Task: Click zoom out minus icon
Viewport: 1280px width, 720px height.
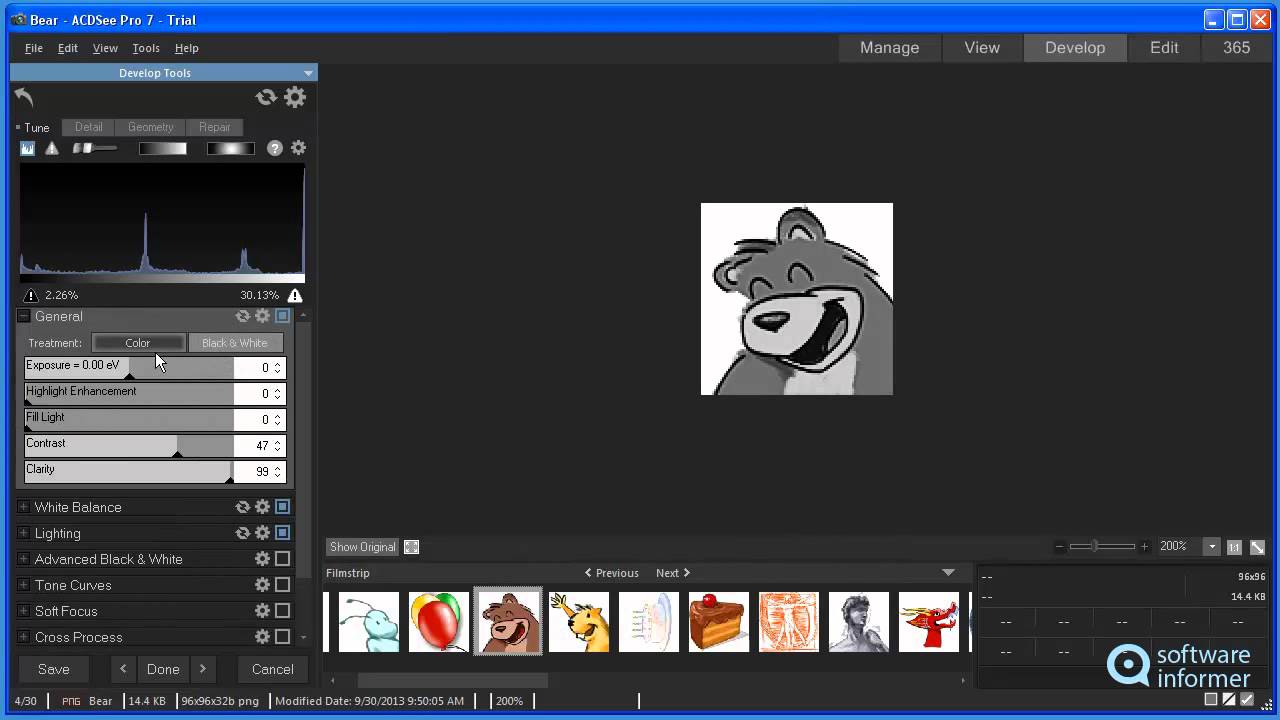Action: [x=1059, y=547]
